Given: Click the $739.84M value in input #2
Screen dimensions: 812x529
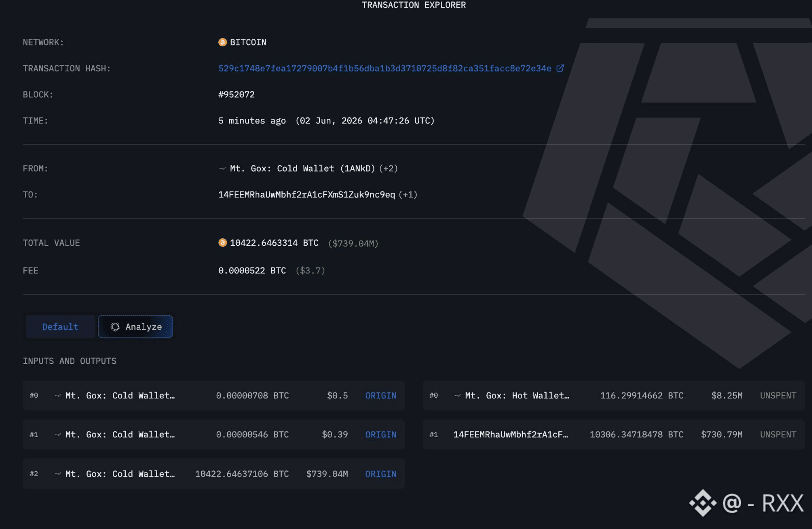Looking at the screenshot, I should pos(327,474).
